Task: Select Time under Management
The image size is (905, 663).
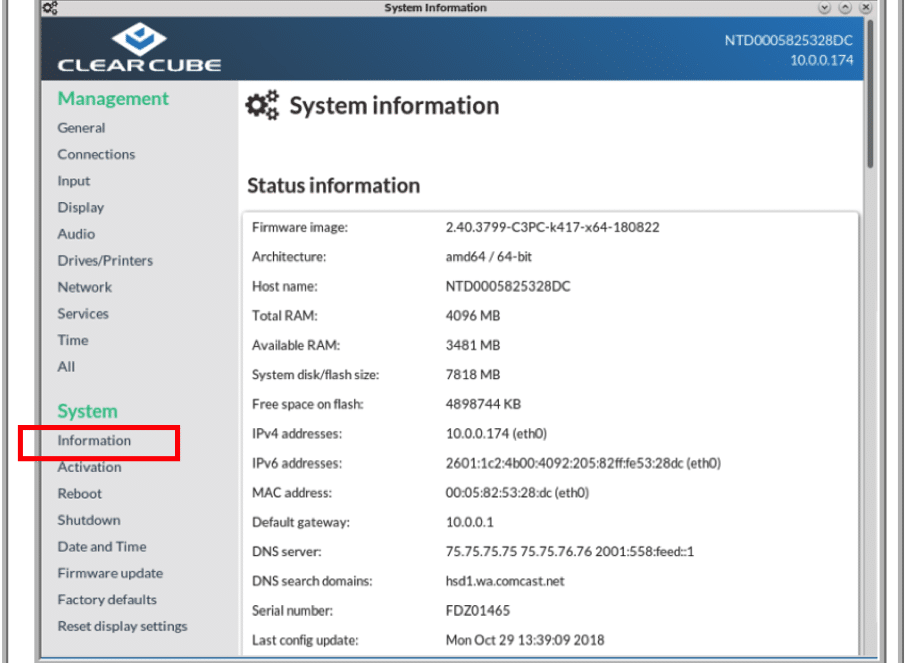Action: [73, 340]
